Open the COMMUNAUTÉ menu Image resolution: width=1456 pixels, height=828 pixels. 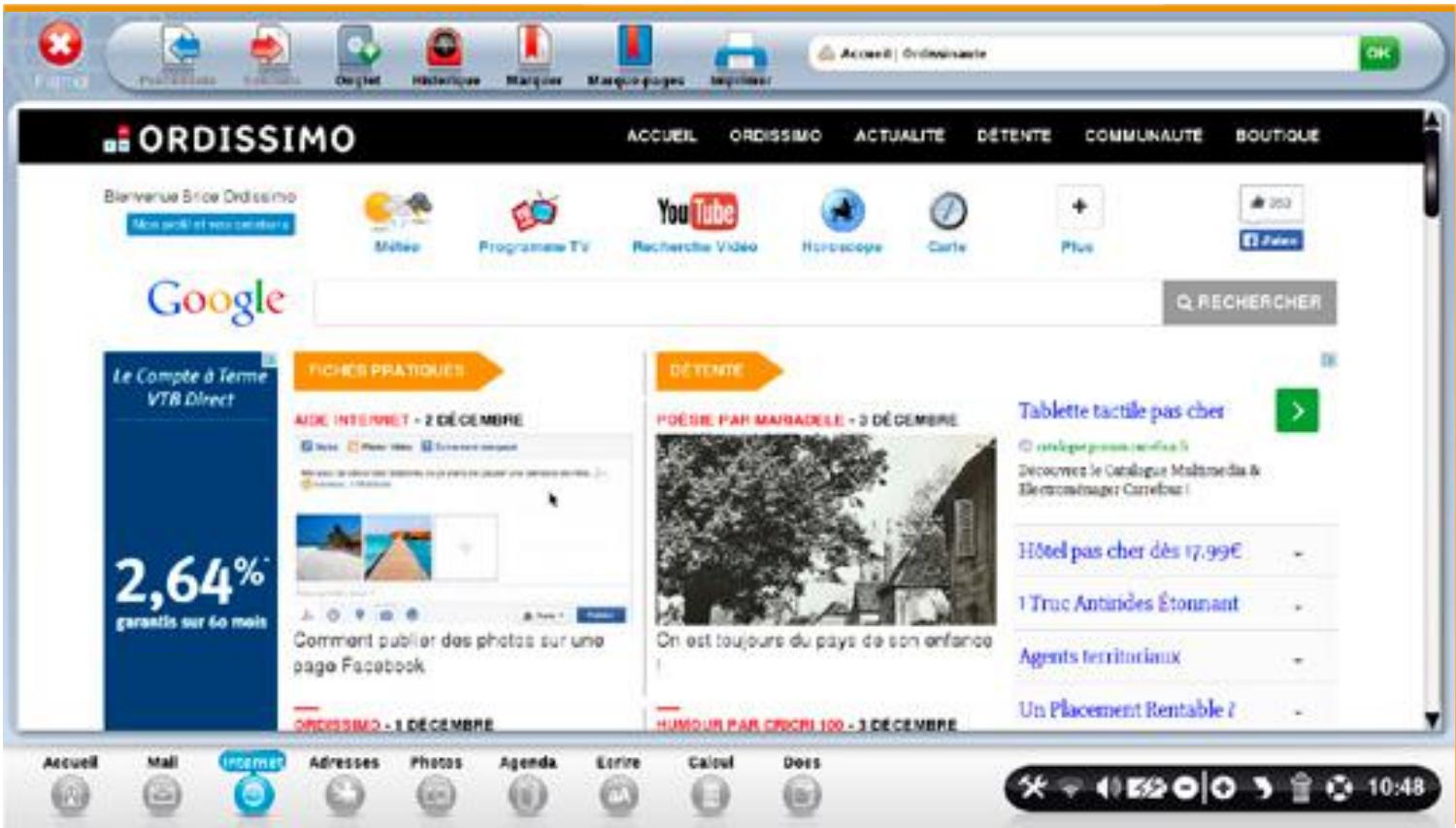(1143, 136)
